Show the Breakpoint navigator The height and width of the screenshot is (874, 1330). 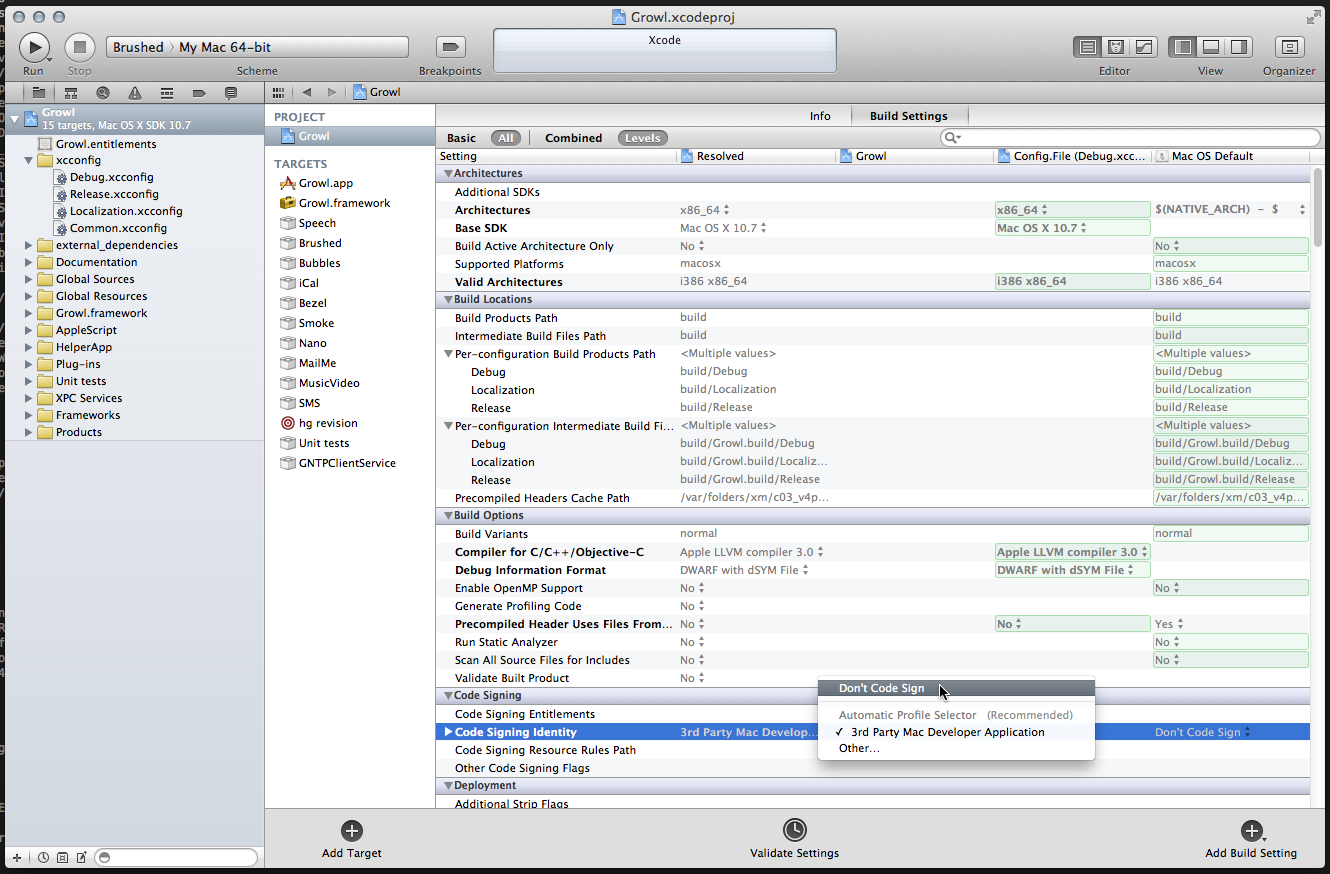[199, 92]
